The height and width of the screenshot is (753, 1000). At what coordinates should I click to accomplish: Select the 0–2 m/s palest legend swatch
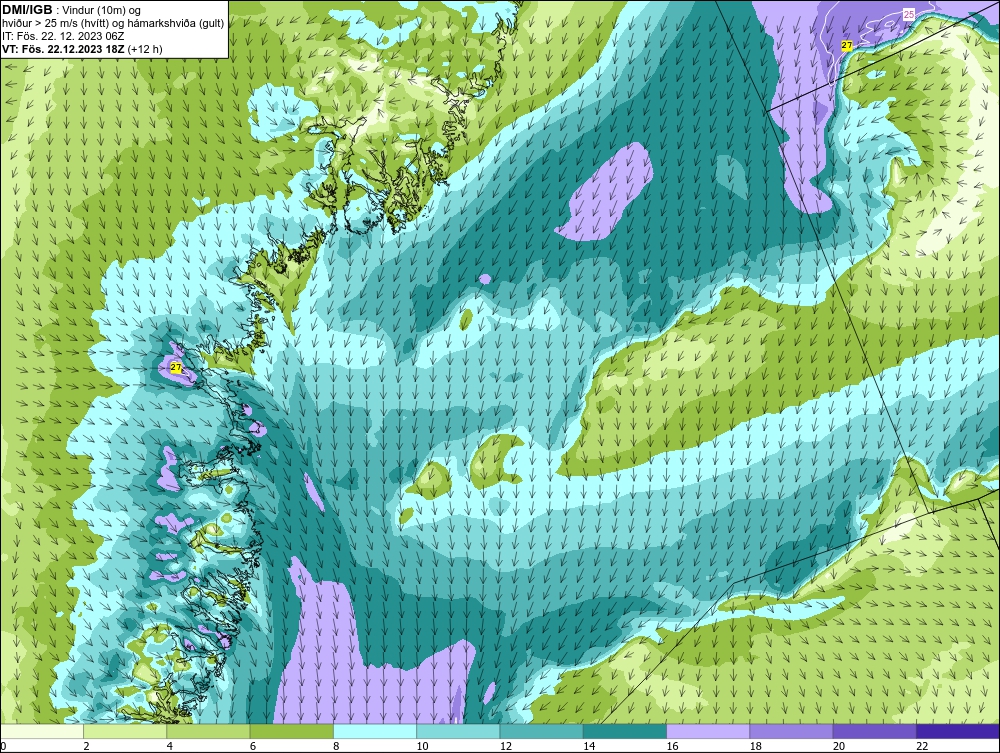pos(42,731)
